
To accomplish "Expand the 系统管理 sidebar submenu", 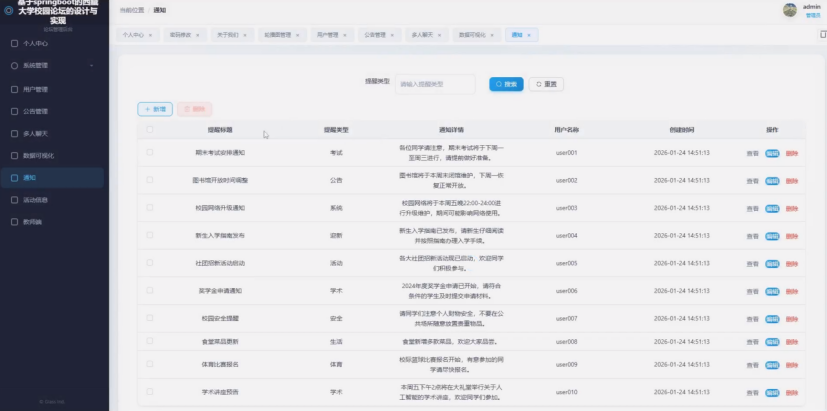I will [x=52, y=66].
